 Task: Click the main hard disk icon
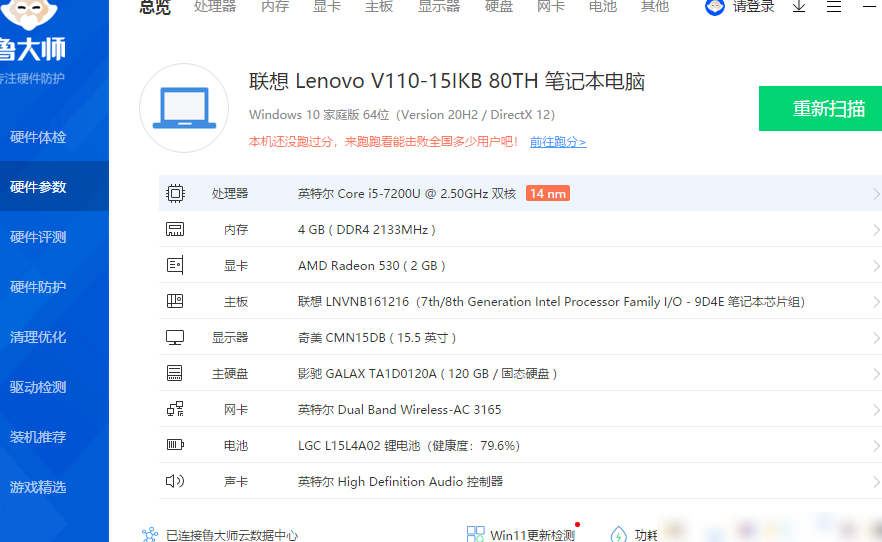[x=175, y=373]
